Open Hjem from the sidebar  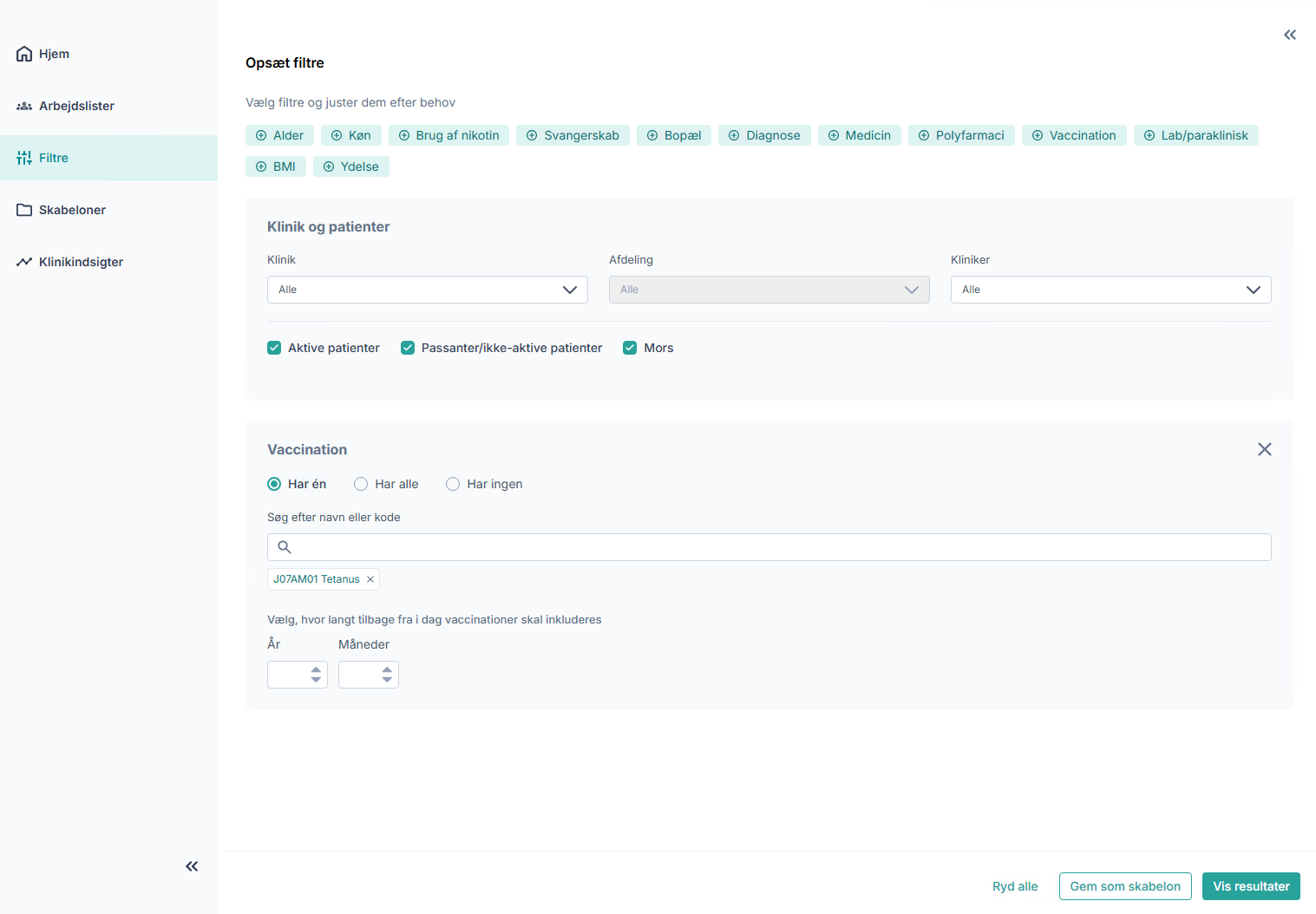click(108, 54)
